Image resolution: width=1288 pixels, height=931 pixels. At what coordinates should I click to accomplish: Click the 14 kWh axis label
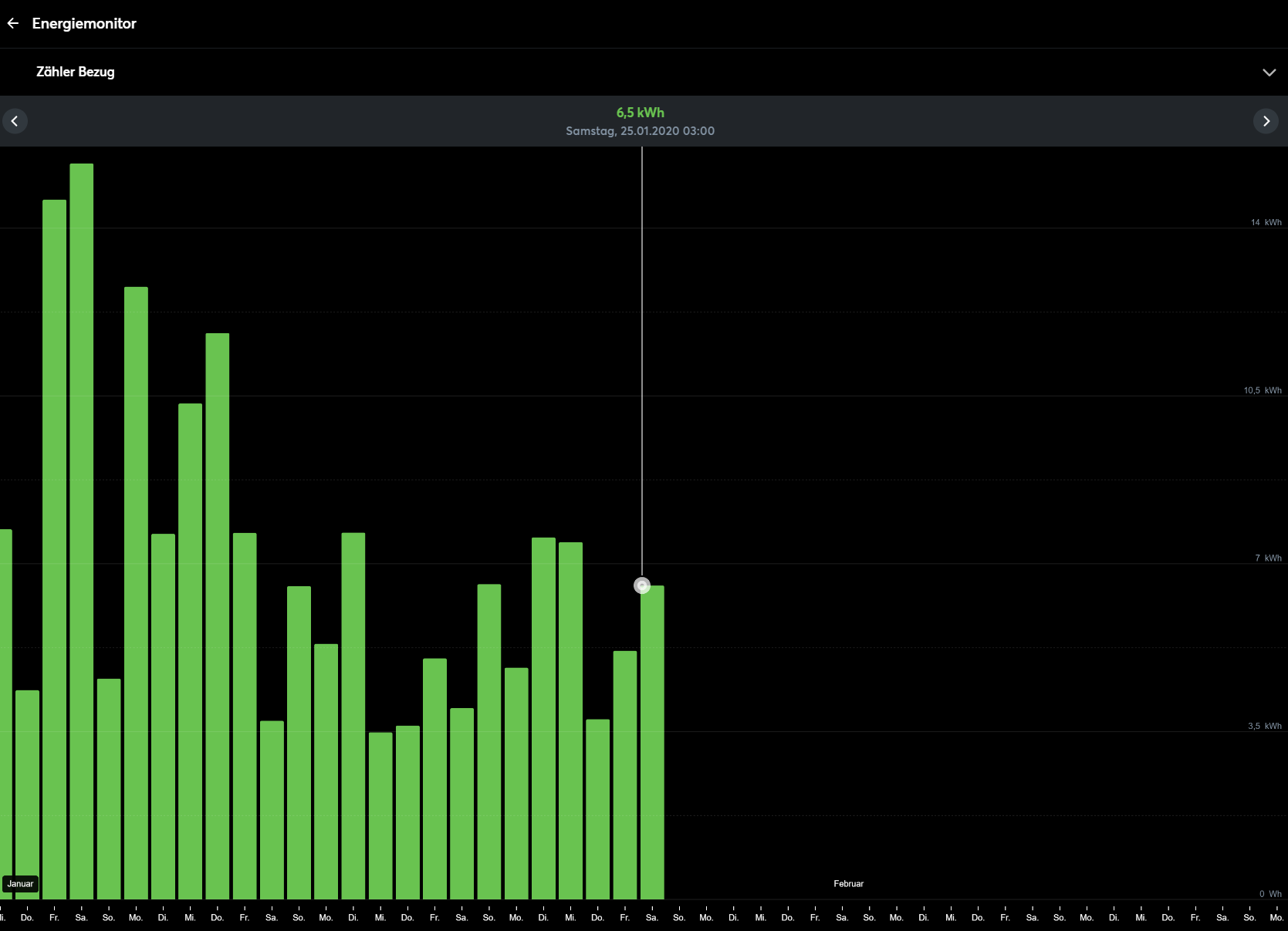[1266, 222]
